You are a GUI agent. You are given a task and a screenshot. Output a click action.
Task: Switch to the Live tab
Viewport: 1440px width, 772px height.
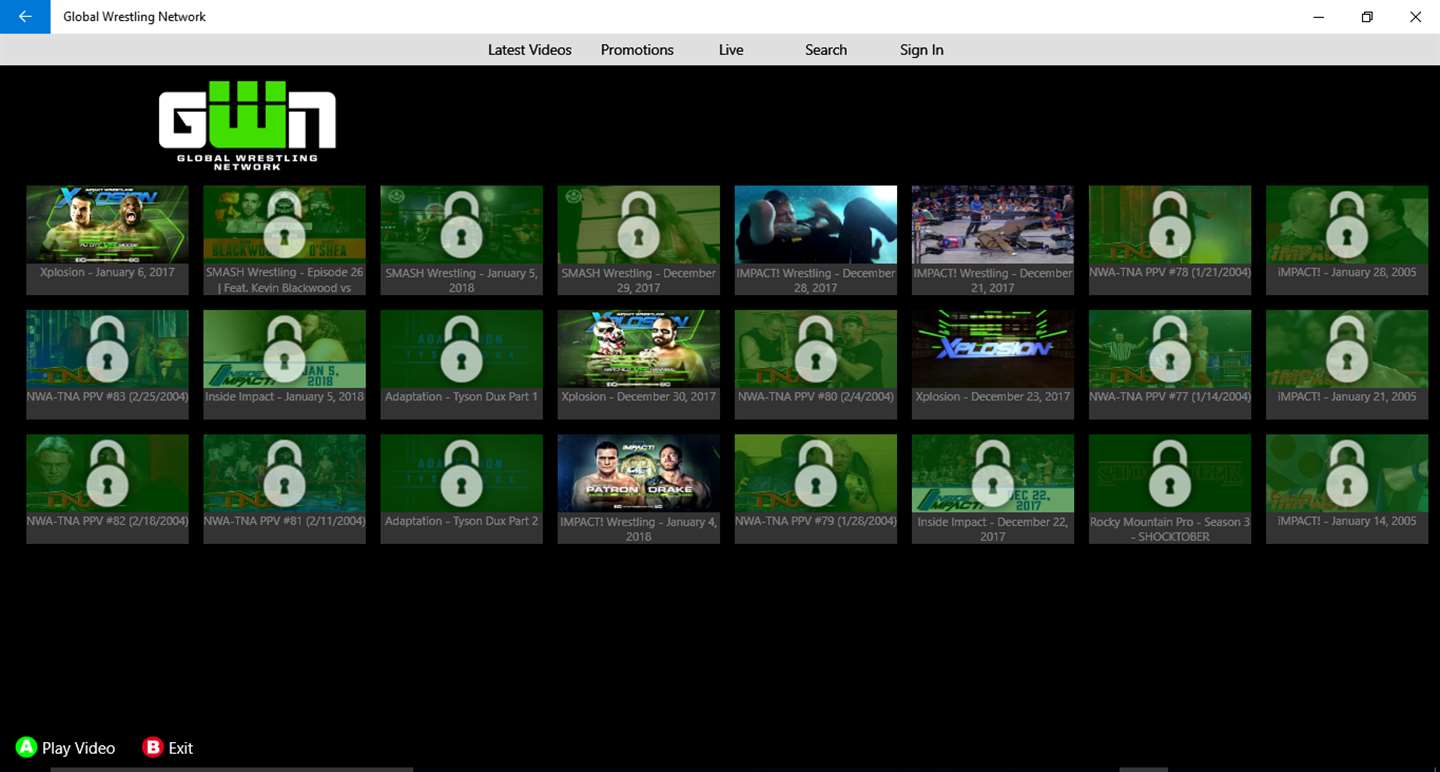(x=731, y=50)
